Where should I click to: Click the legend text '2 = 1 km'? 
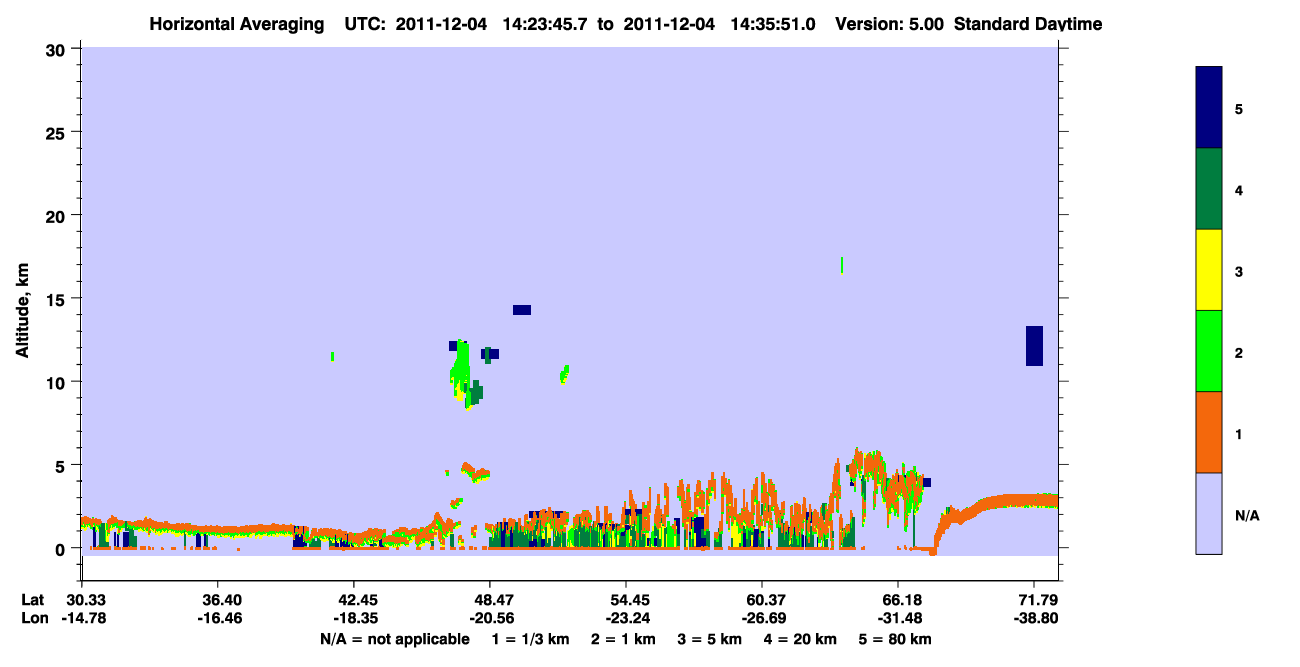point(624,639)
